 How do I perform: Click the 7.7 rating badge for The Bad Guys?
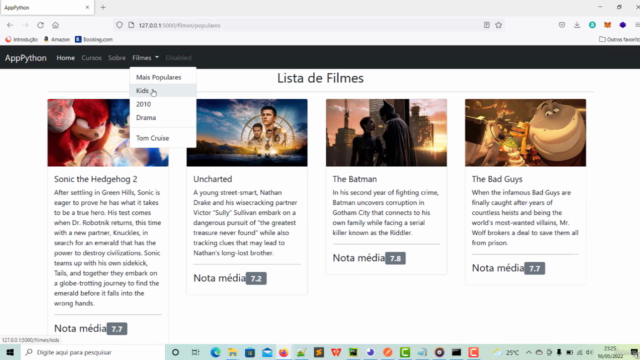tap(535, 269)
